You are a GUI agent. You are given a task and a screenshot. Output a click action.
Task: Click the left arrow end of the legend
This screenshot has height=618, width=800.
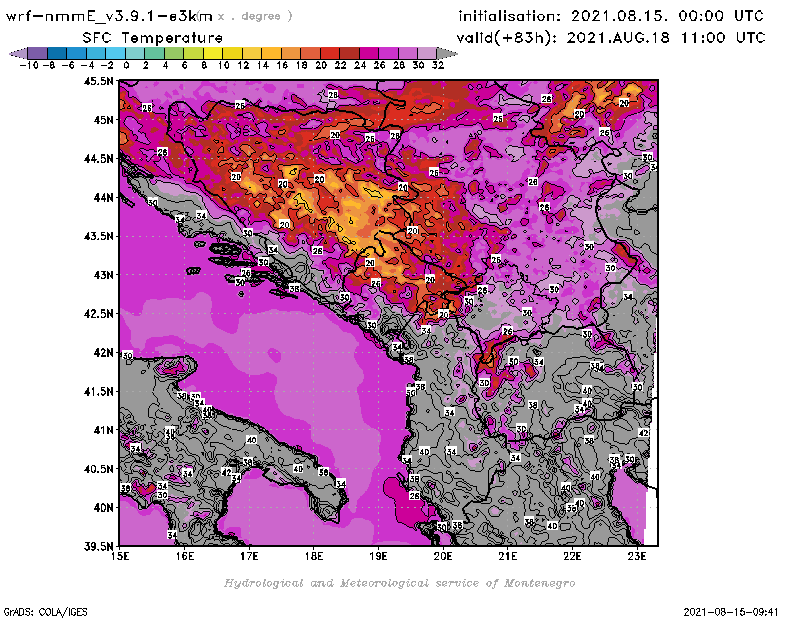[x=18, y=53]
